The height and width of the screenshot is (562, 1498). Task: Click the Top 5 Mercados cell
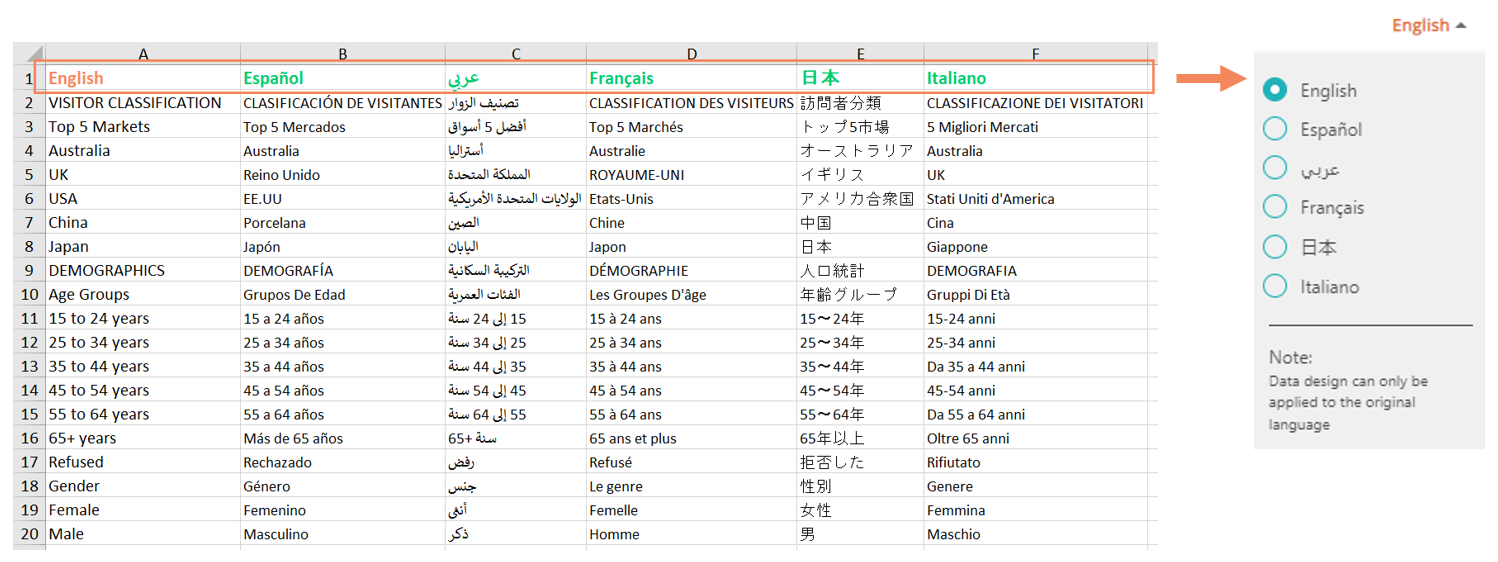tap(342, 126)
